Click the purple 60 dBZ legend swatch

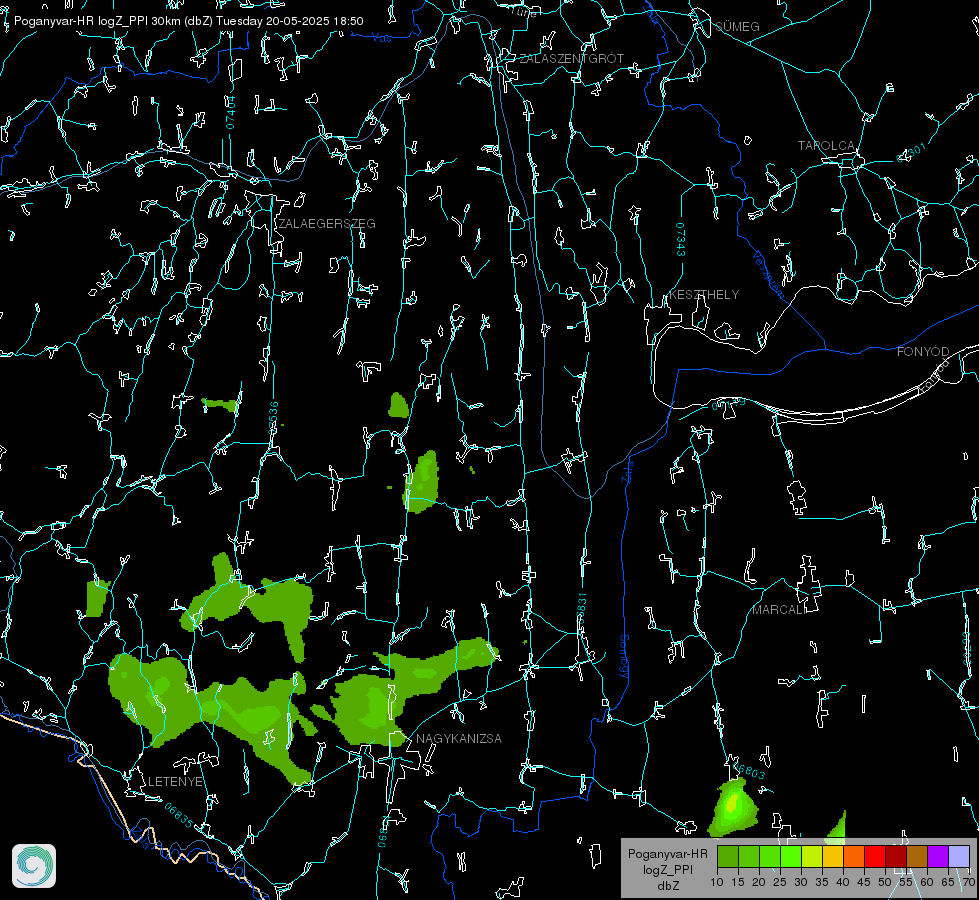(x=938, y=856)
